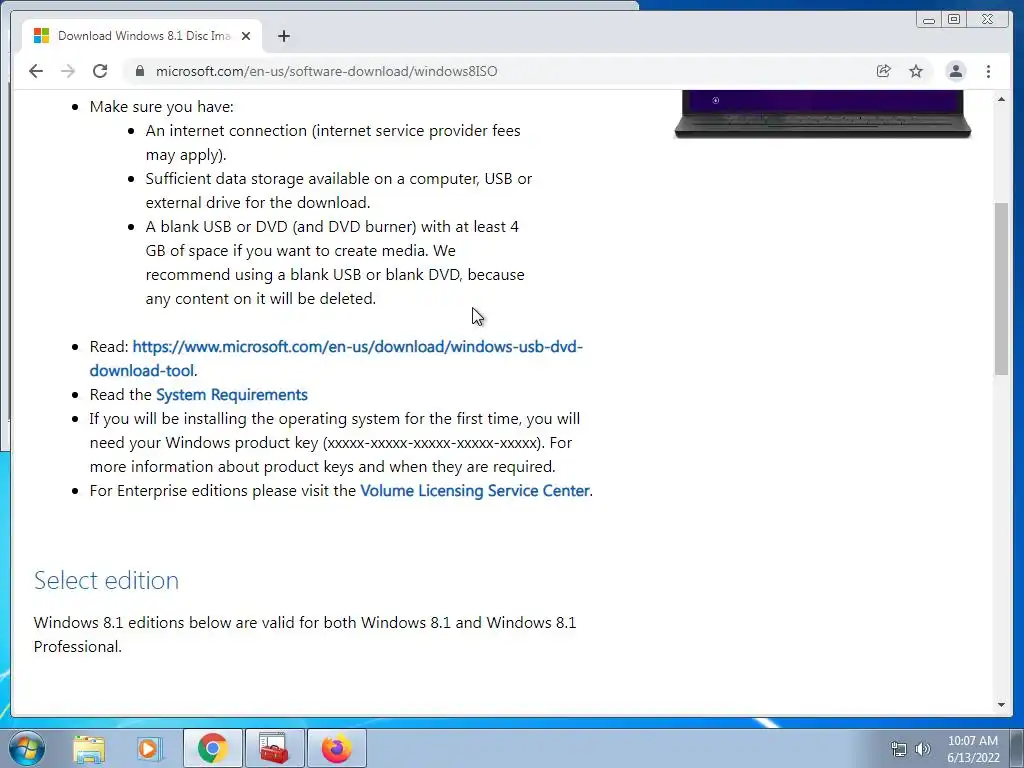Click the network tray icon
Image resolution: width=1024 pixels, height=768 pixels.
point(899,749)
